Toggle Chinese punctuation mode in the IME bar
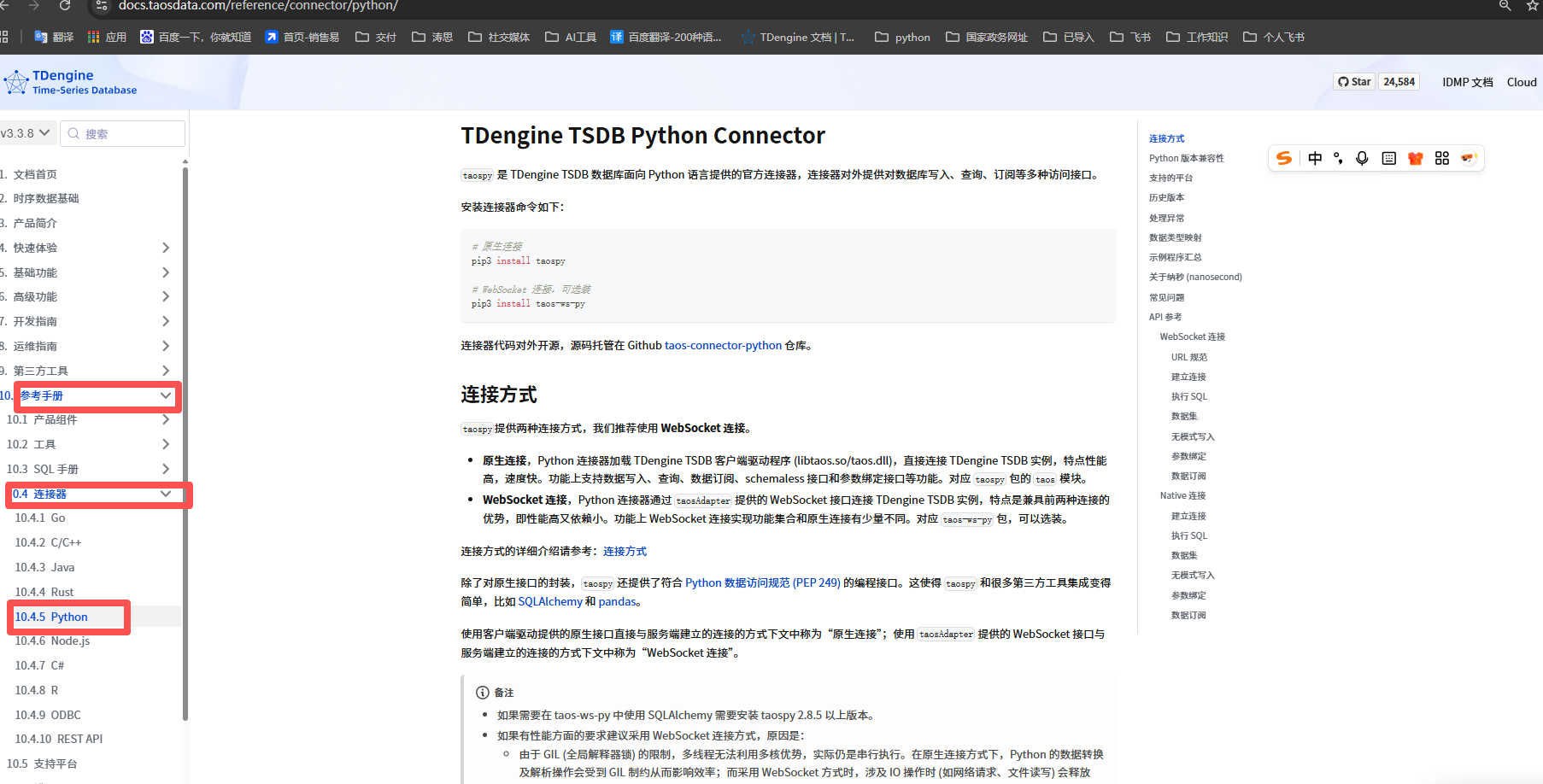The height and width of the screenshot is (784, 1543). pos(1338,158)
